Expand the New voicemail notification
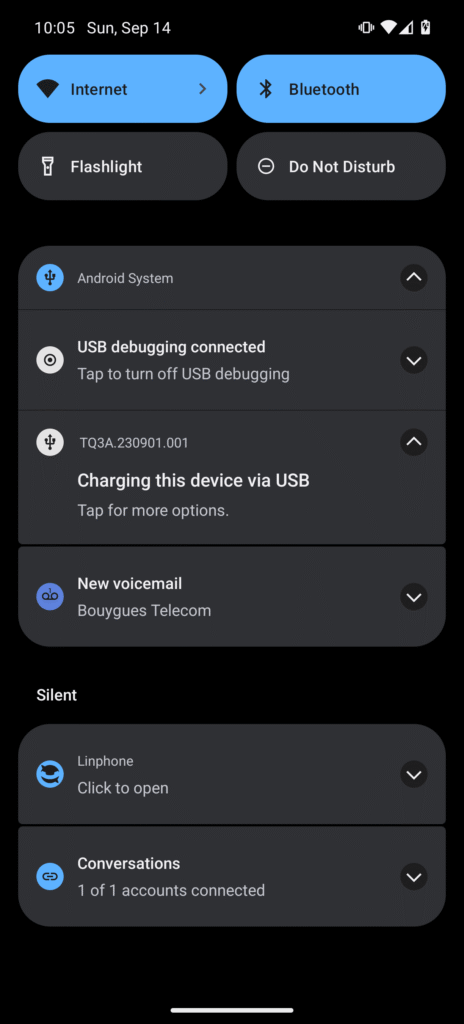 click(x=414, y=596)
